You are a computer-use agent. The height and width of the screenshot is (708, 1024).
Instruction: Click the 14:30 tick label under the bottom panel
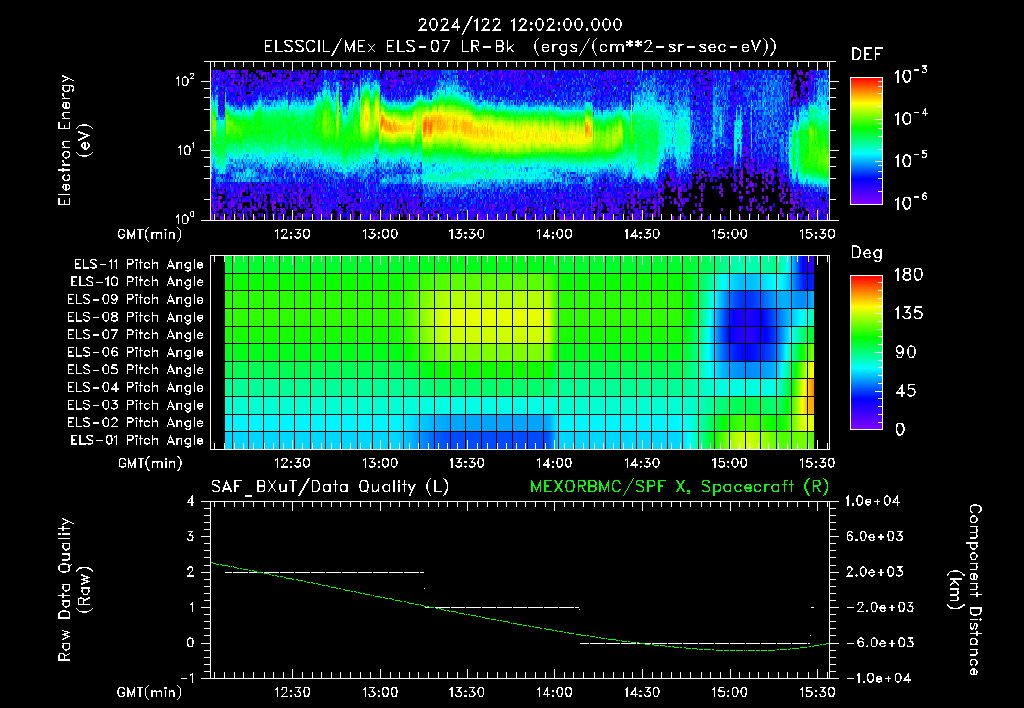(641, 692)
